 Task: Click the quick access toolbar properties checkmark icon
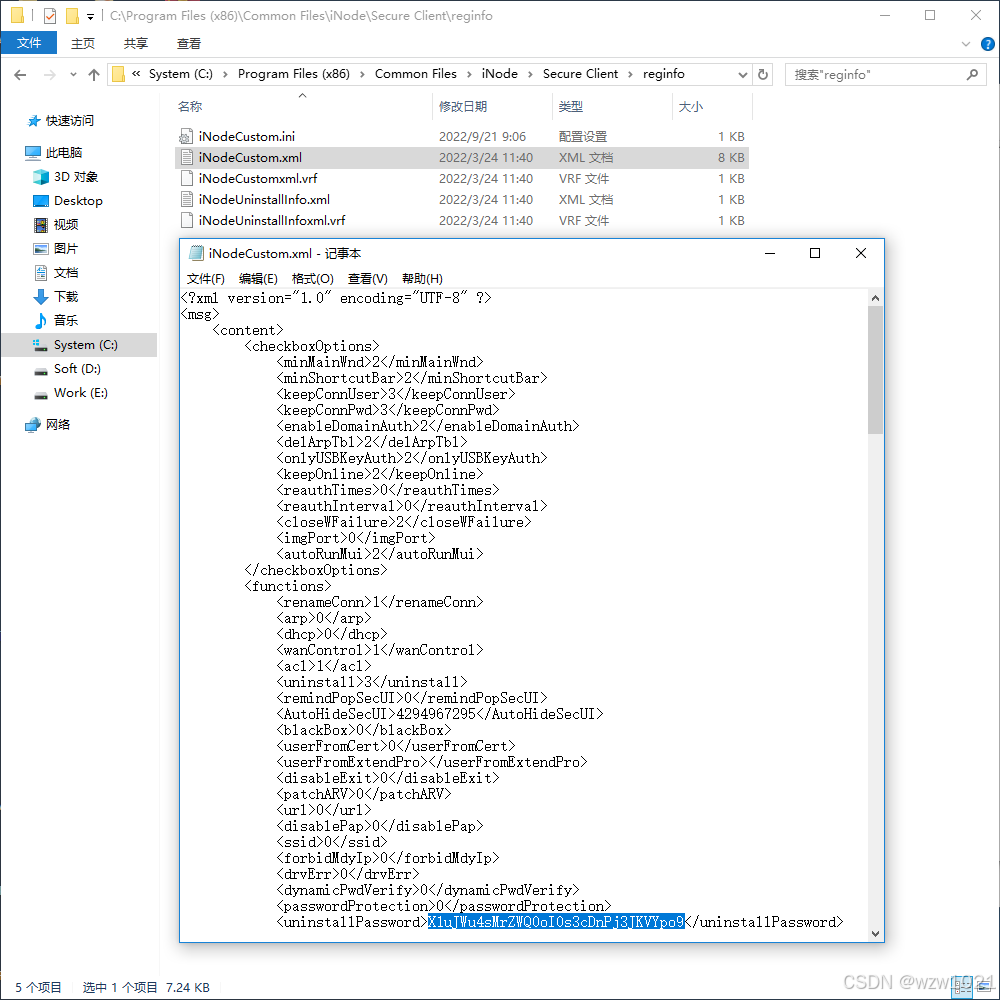[50, 16]
